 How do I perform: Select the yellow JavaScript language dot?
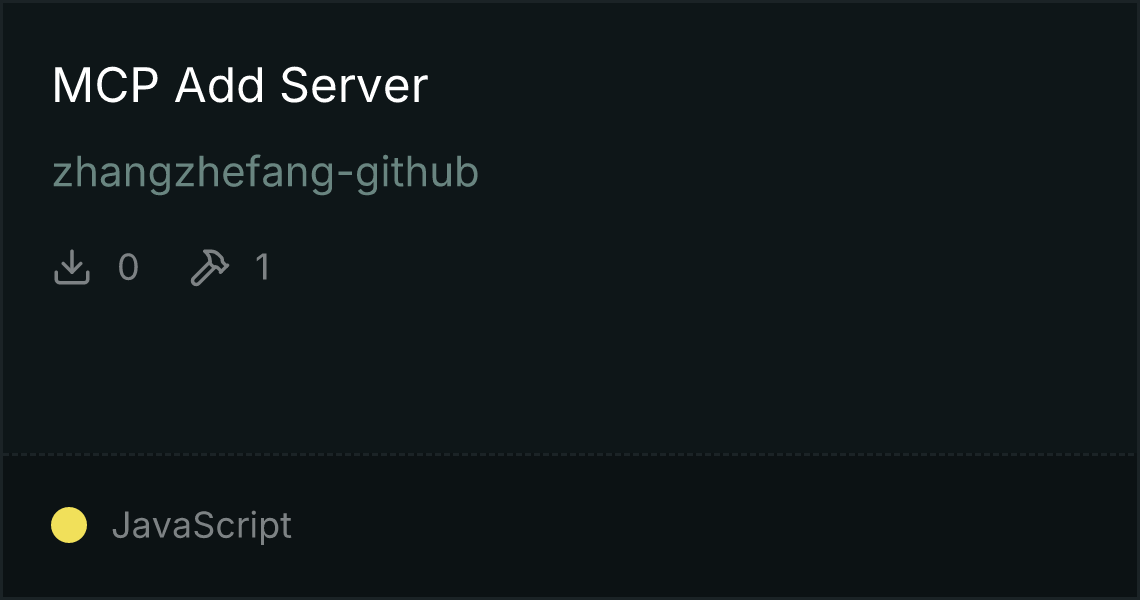69,525
